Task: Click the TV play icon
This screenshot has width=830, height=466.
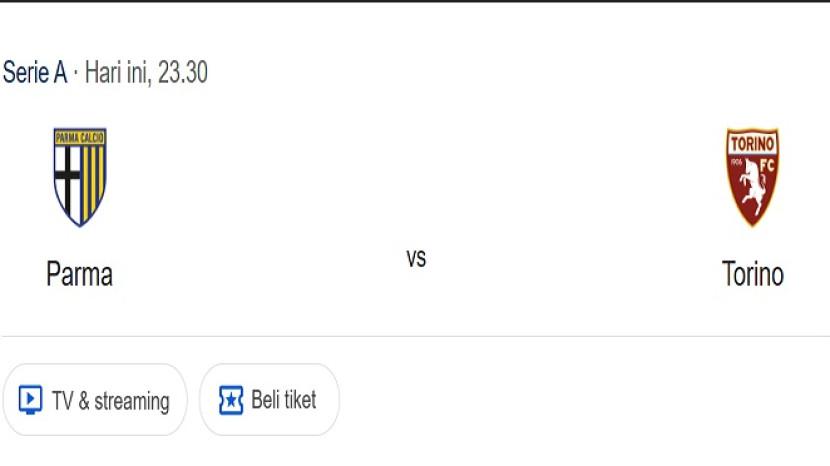Action: [30, 400]
